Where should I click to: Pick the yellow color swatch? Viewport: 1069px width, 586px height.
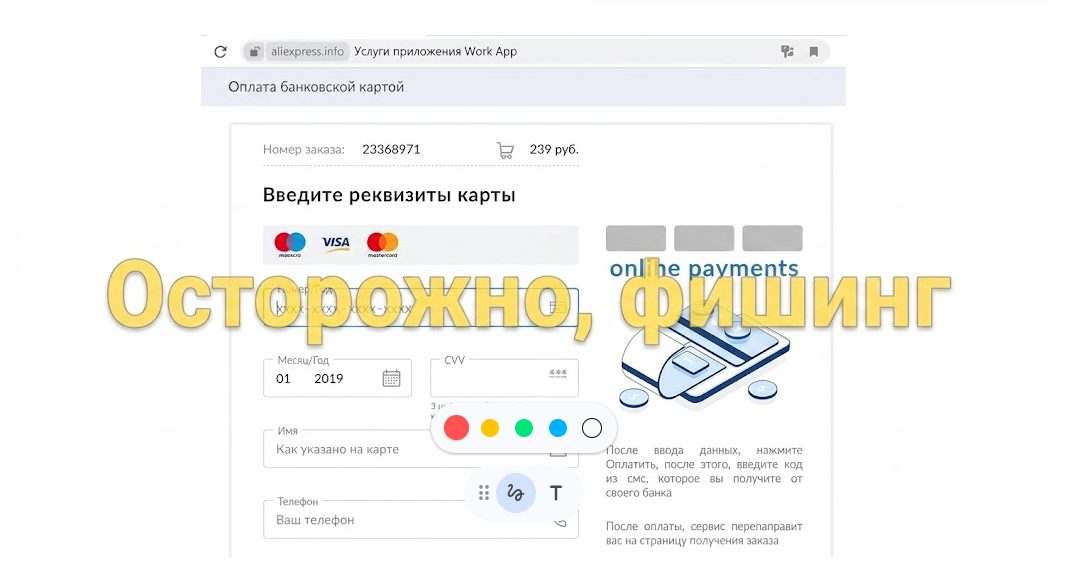pos(490,428)
